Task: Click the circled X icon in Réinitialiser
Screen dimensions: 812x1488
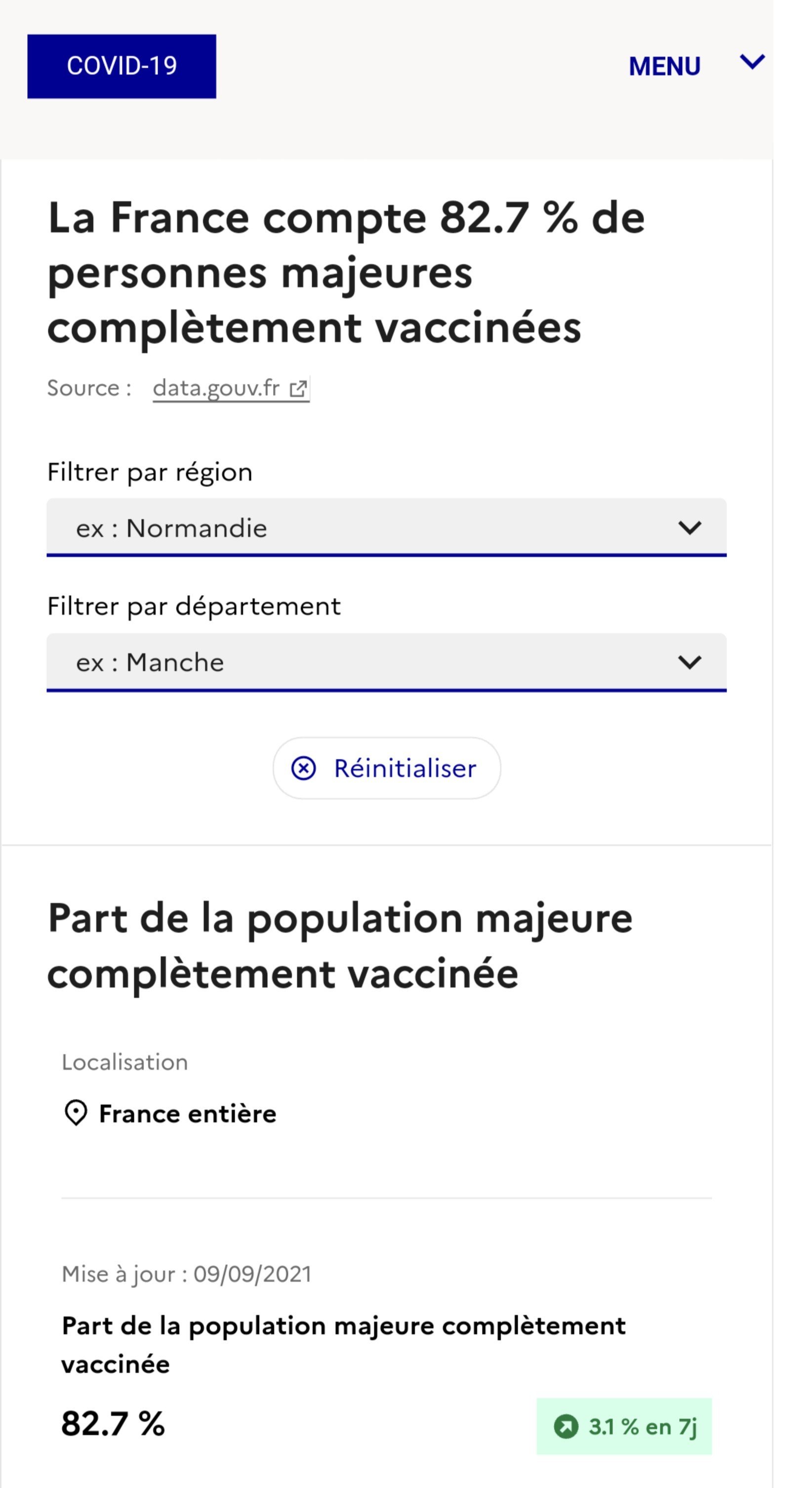Action: pyautogui.click(x=304, y=768)
